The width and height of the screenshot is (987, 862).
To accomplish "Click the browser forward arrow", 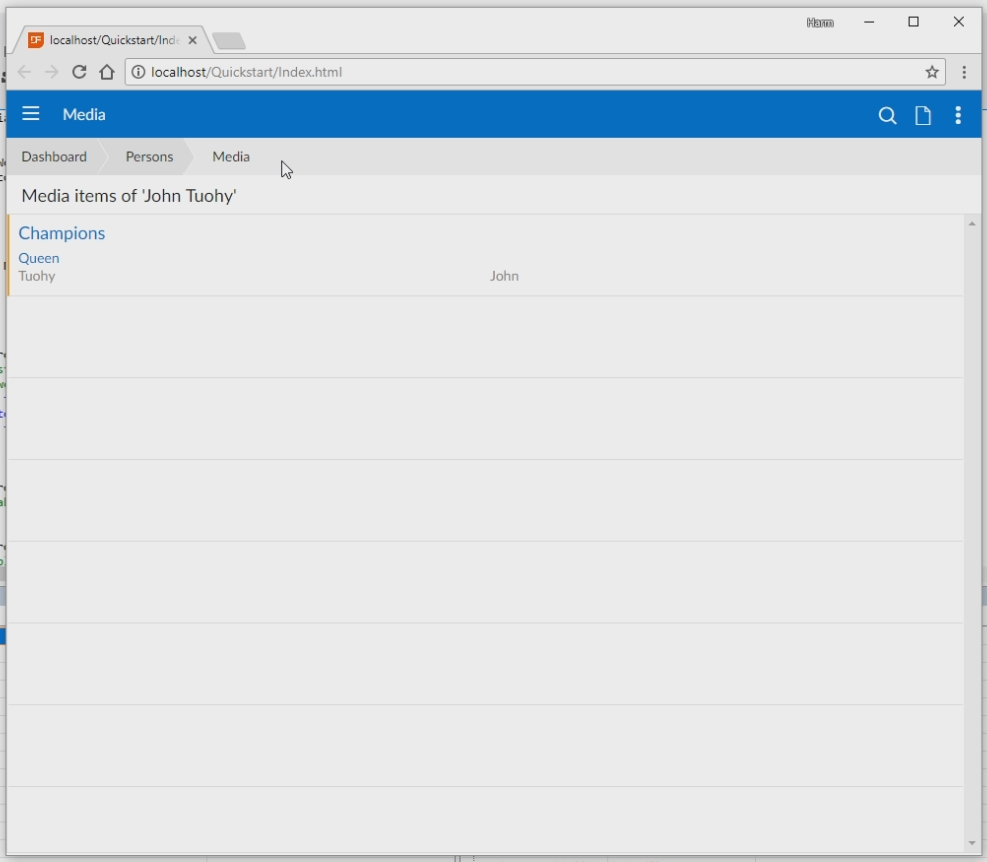I will point(52,72).
